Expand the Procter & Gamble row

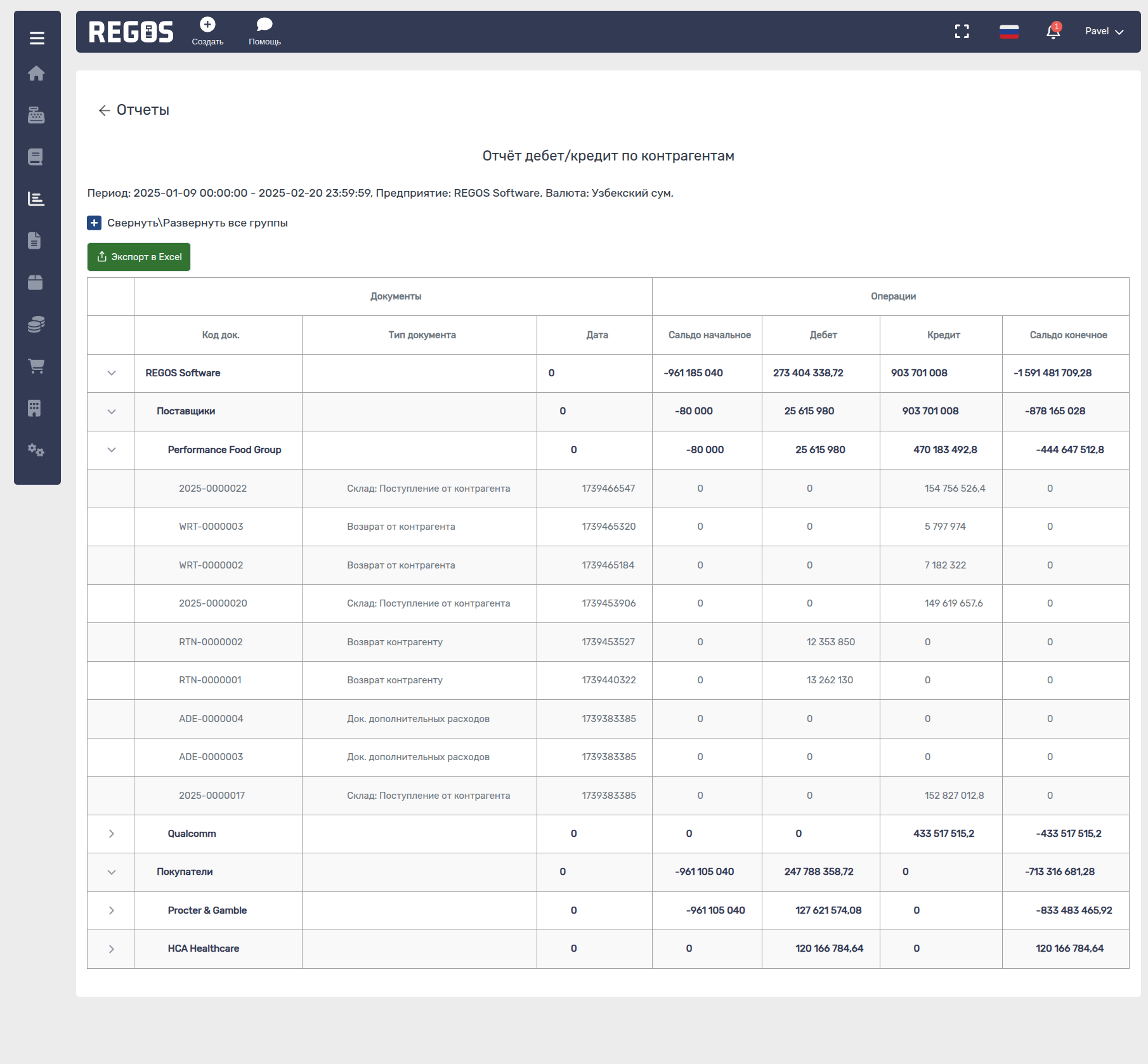point(111,910)
